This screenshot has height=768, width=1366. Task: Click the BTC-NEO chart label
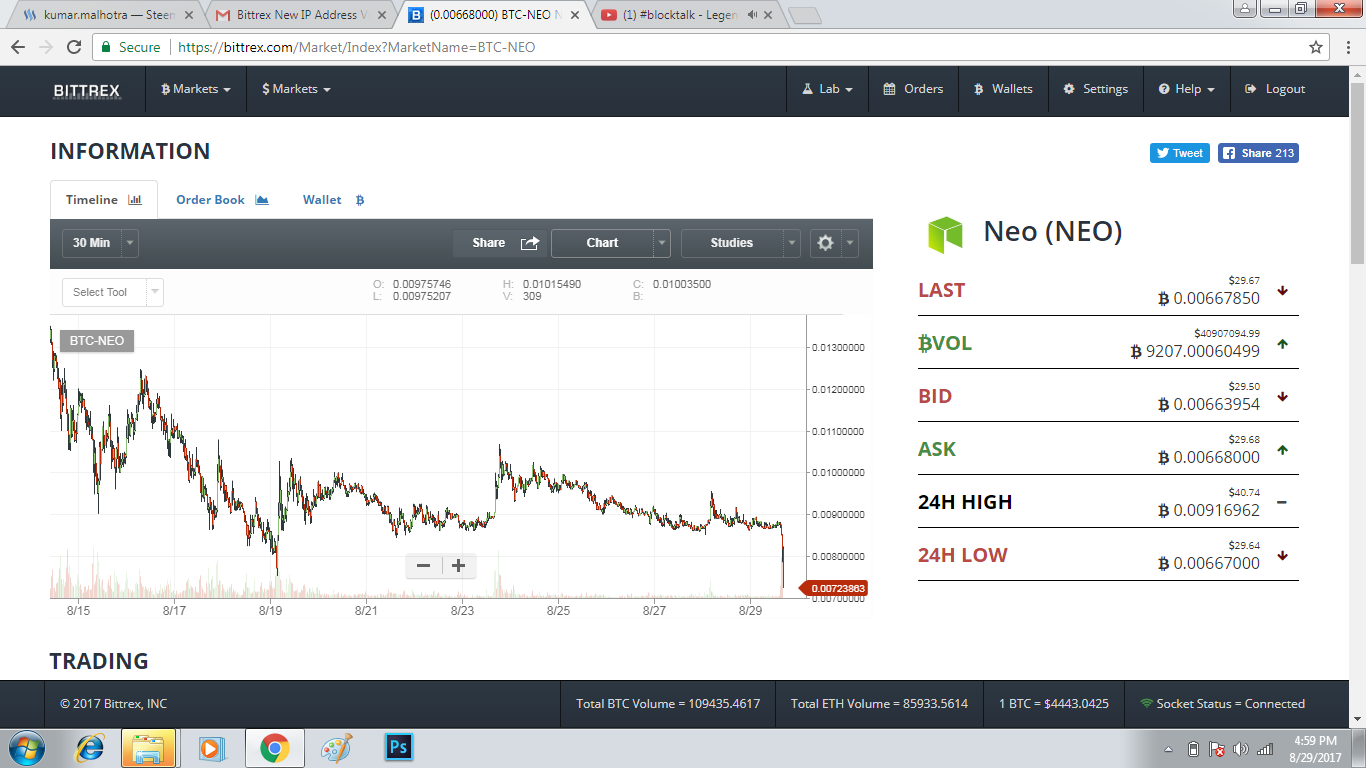pos(97,341)
